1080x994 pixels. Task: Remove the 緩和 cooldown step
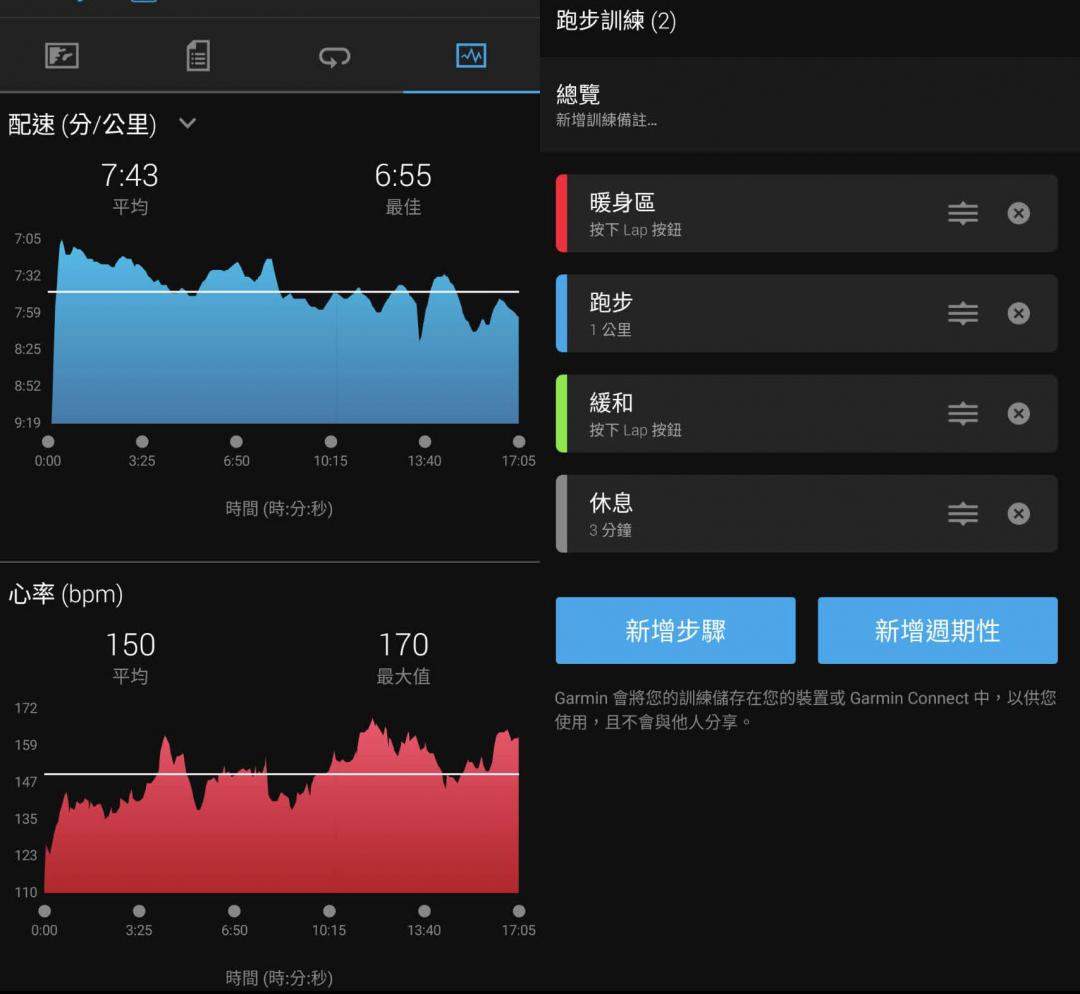click(1018, 413)
